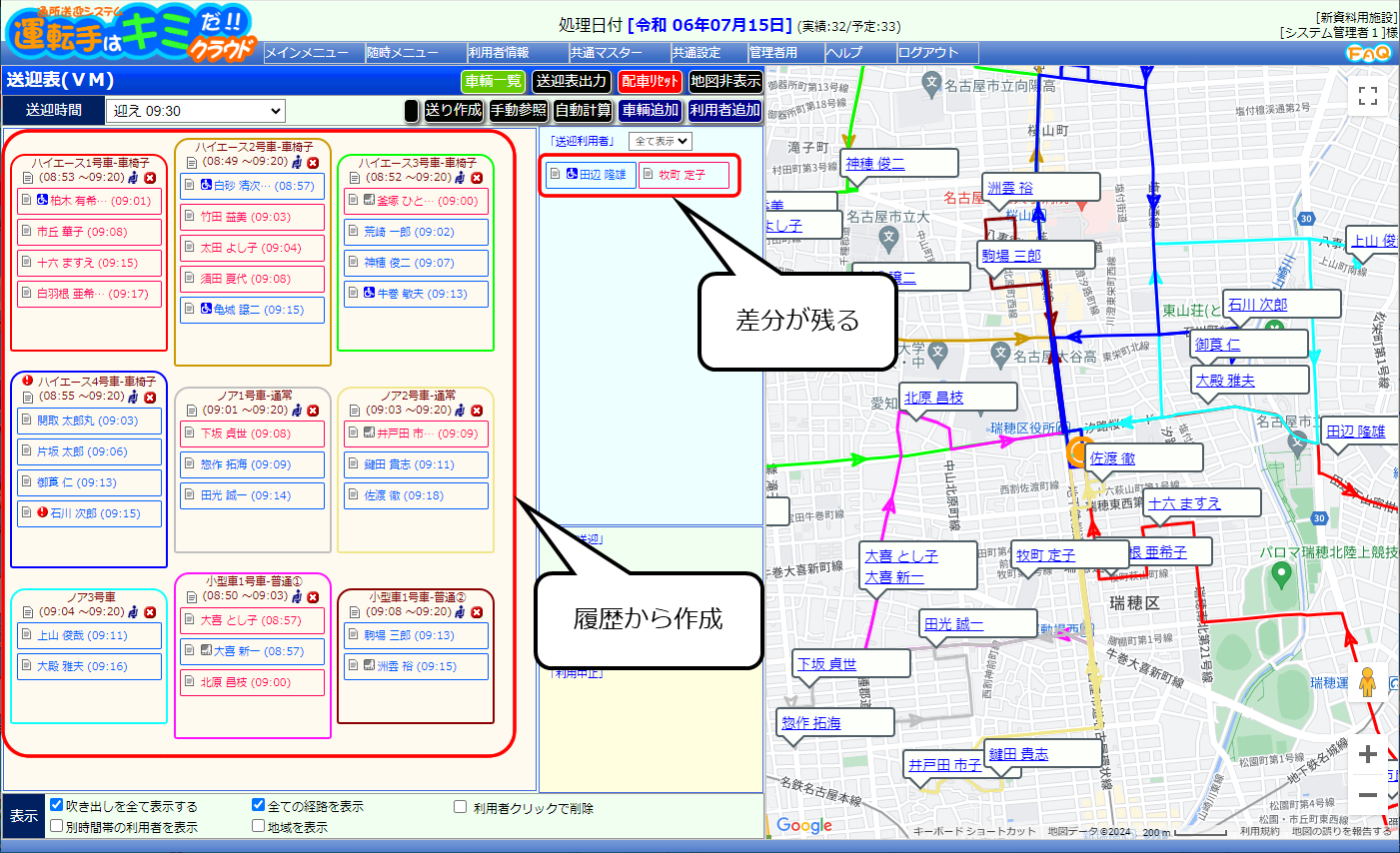Click the 送迎表出力 button
This screenshot has width=1400, height=853.
tap(572, 81)
